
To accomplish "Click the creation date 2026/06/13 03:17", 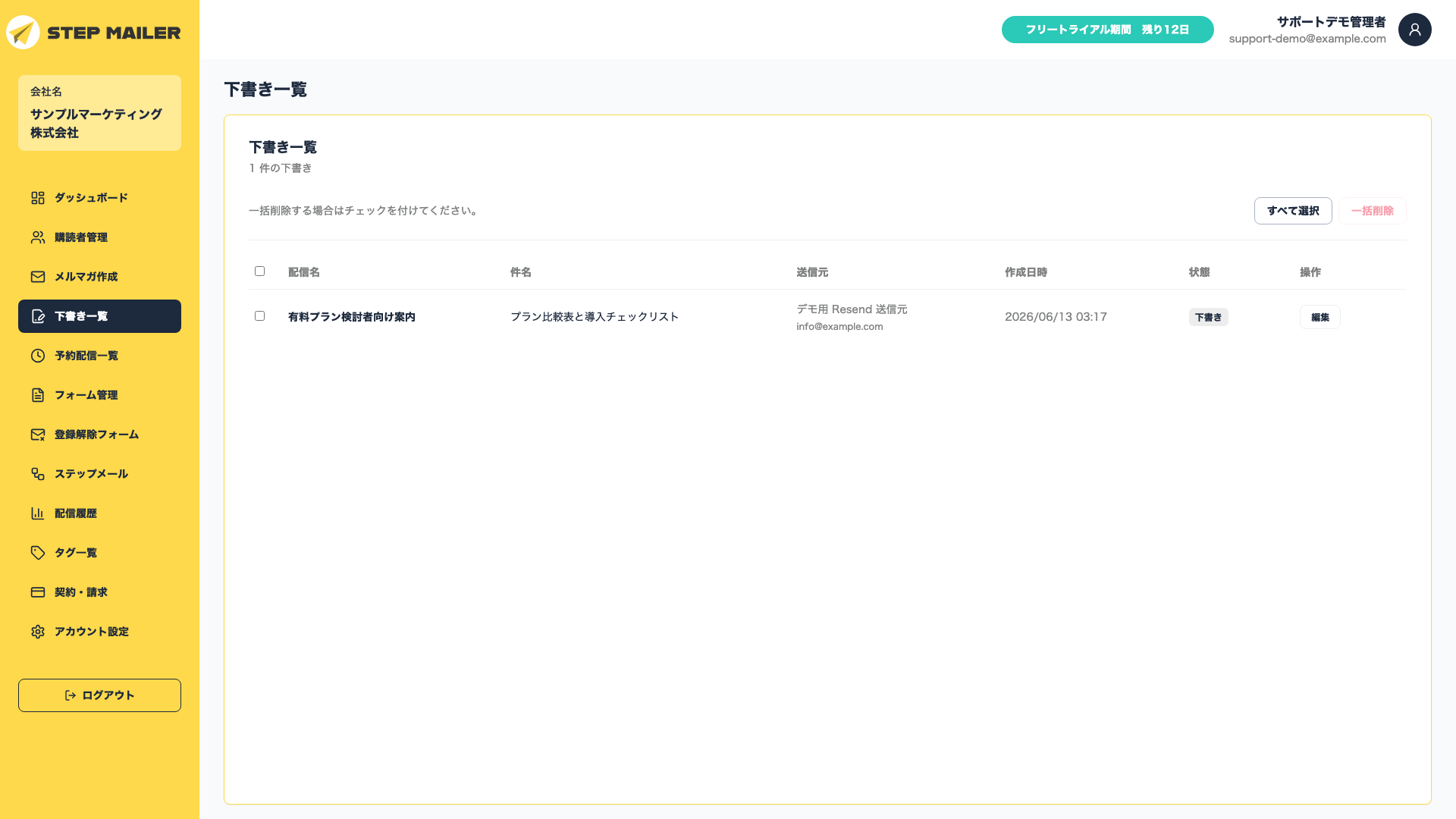I will 1056,317.
